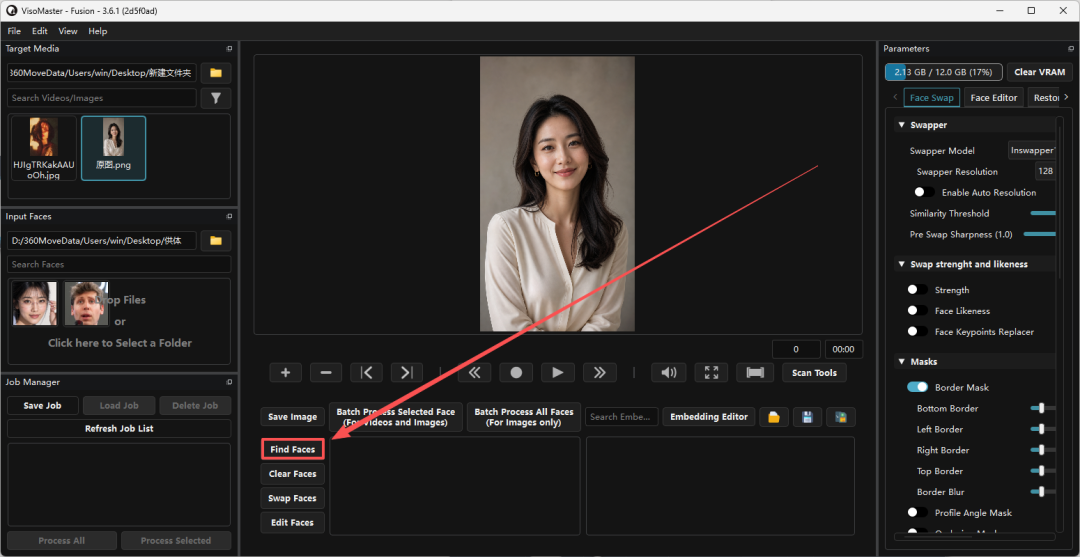The image size is (1080, 557).
Task: Open Scan Tools
Action: coord(814,372)
